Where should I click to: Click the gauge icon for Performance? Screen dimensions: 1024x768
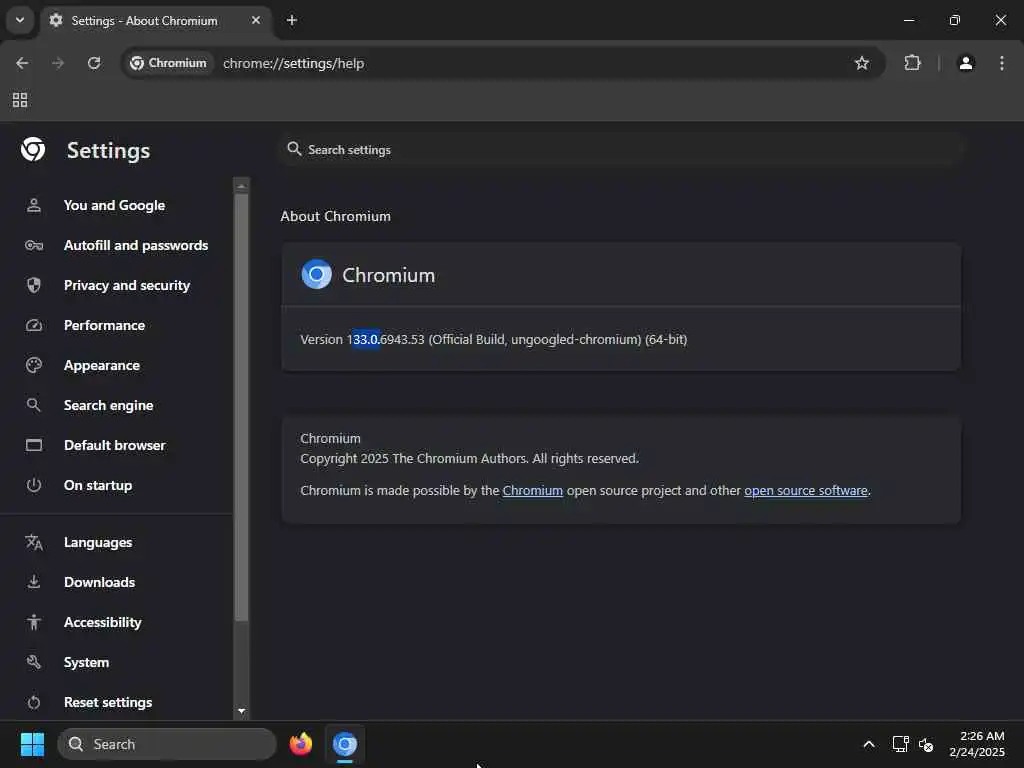pos(34,325)
